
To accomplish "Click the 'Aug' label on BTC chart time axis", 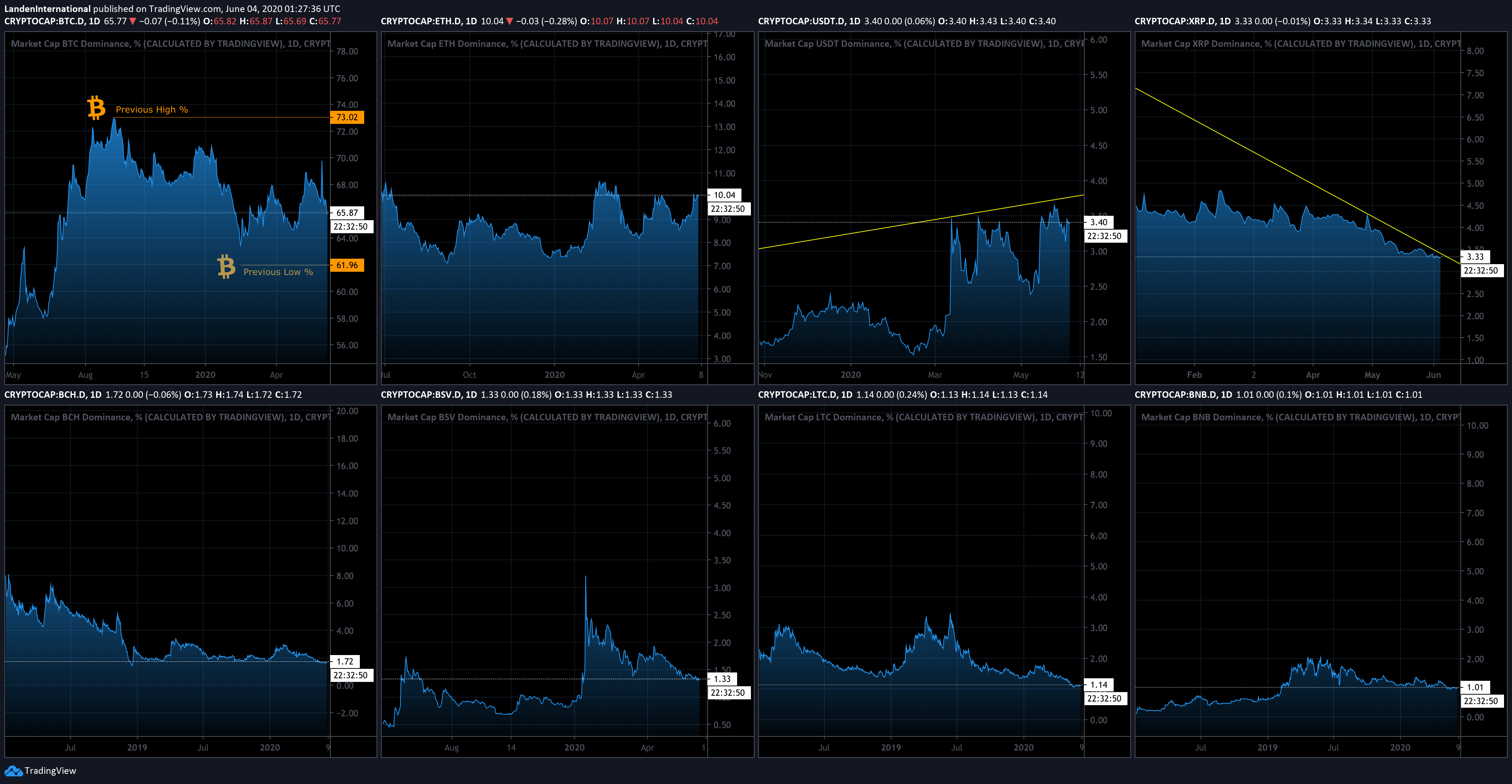I will coord(86,375).
